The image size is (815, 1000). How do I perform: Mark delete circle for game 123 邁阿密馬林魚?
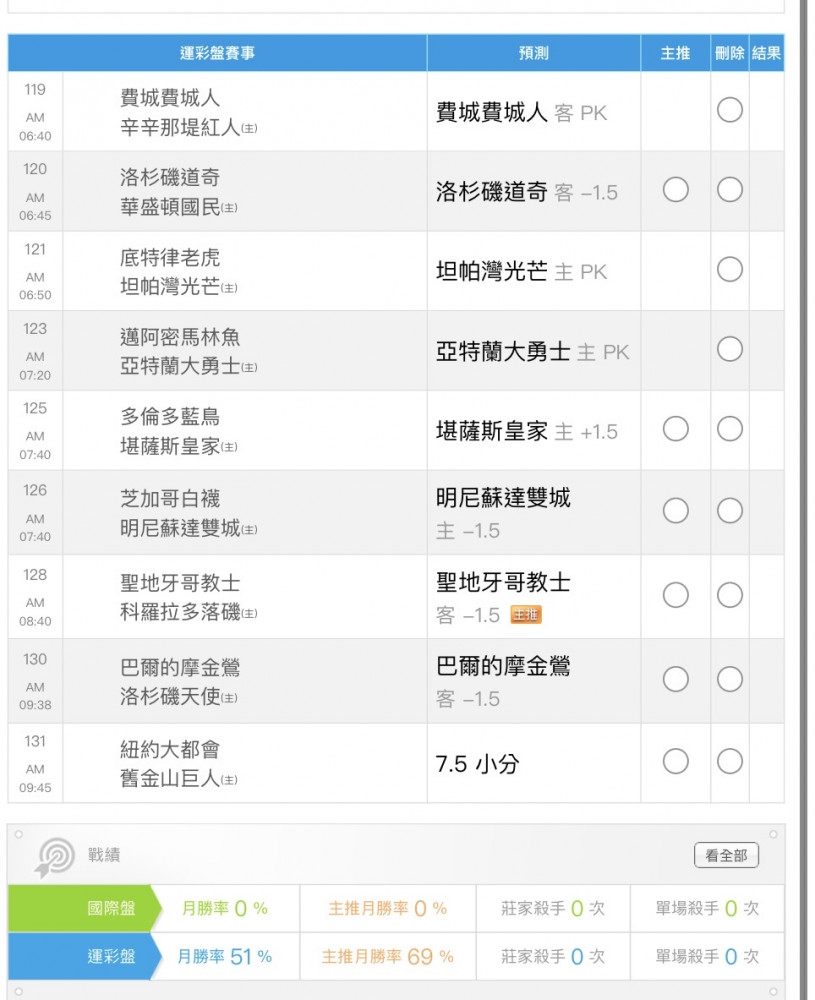click(730, 349)
